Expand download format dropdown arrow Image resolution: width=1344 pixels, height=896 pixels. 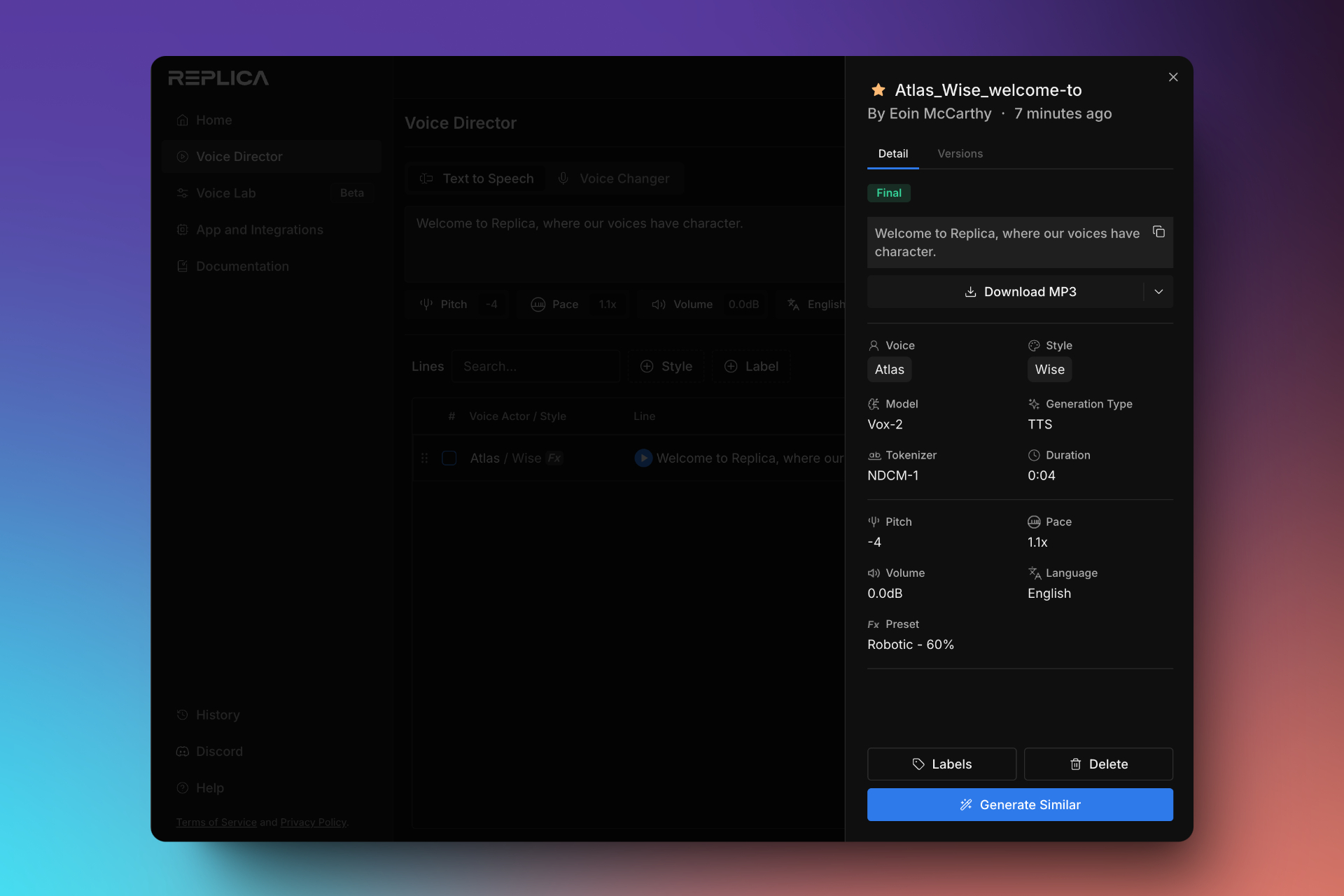click(1158, 292)
